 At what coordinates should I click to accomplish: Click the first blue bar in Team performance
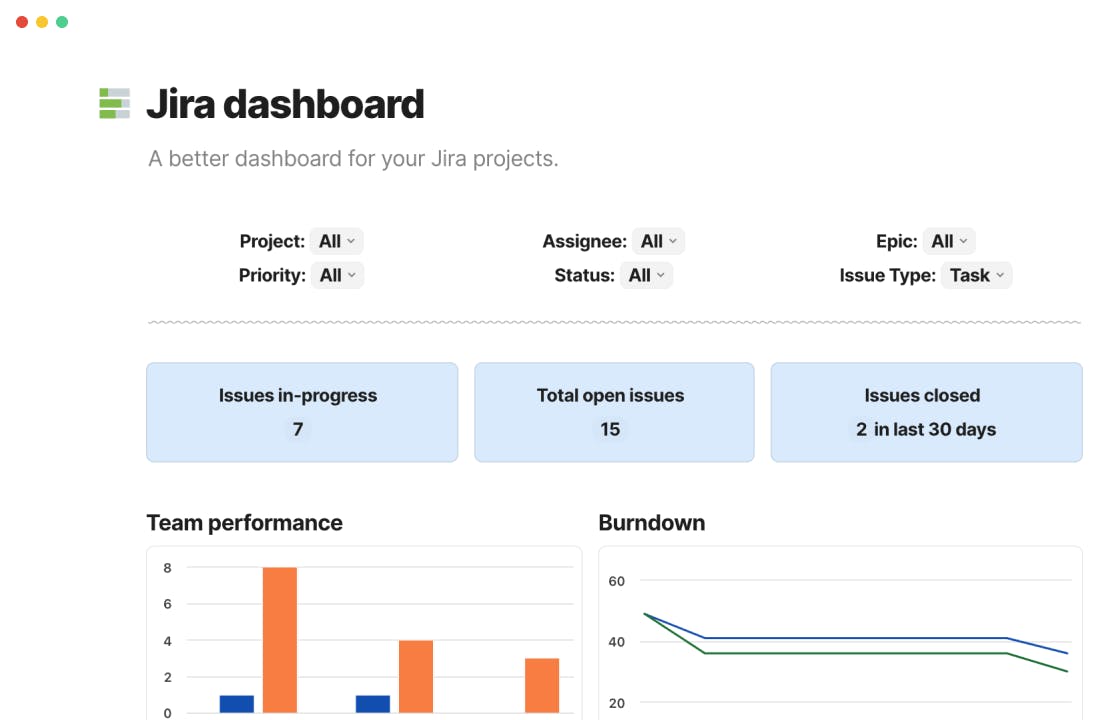237,704
